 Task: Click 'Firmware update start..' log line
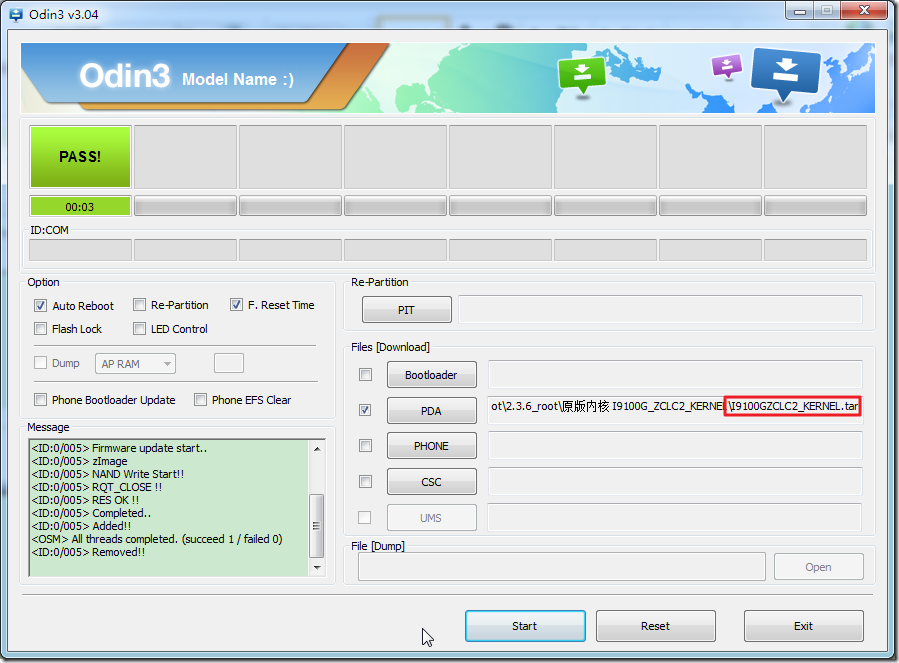tap(119, 448)
